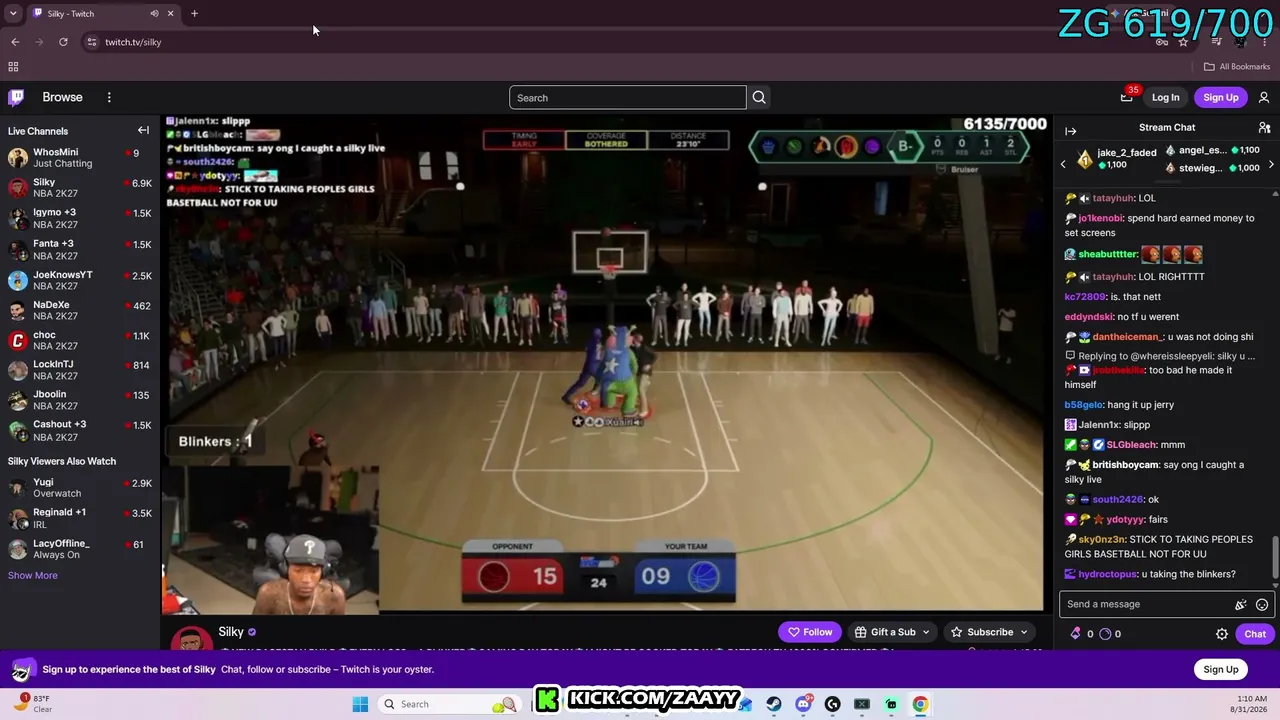1280x720 pixels.
Task: Click the Bits balance icon under chat
Action: coord(1076,633)
